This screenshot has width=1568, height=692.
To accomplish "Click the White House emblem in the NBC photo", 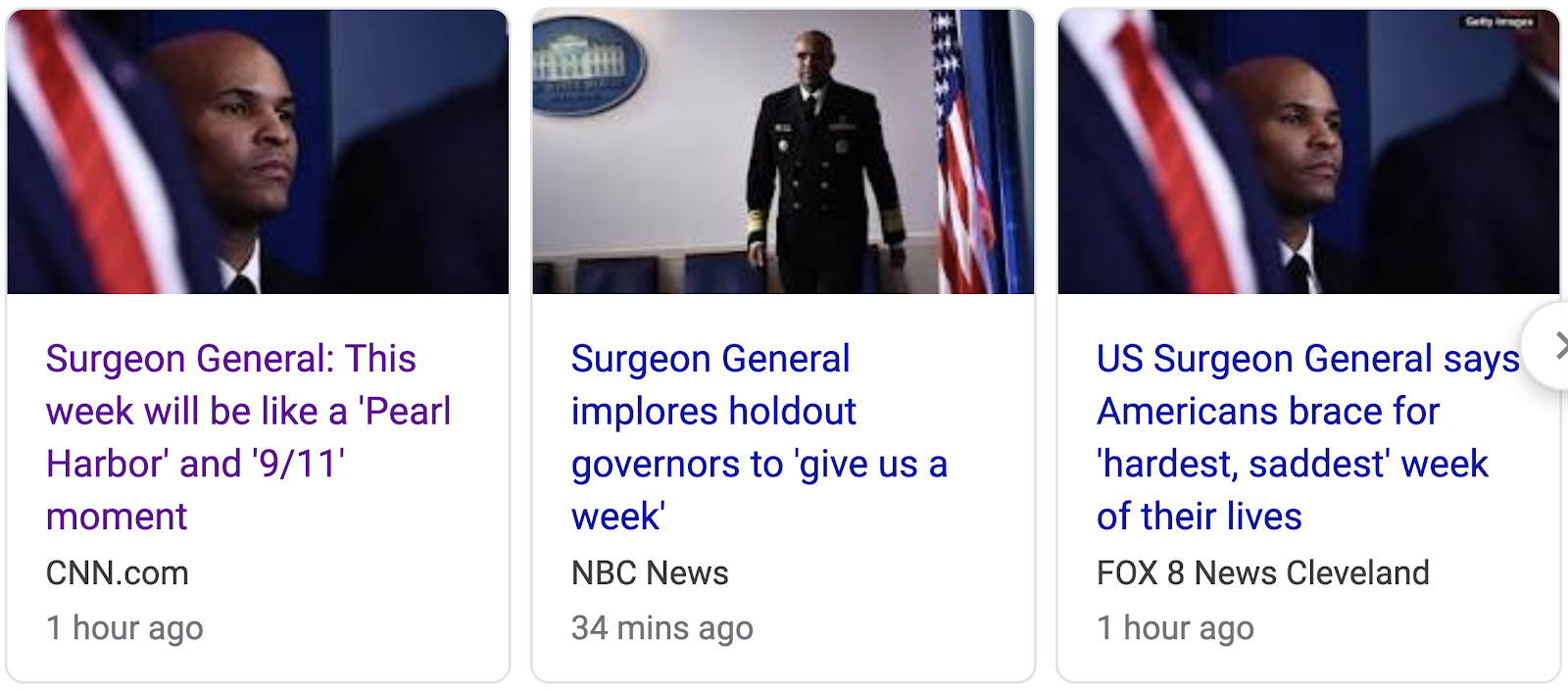I will tap(588, 66).
